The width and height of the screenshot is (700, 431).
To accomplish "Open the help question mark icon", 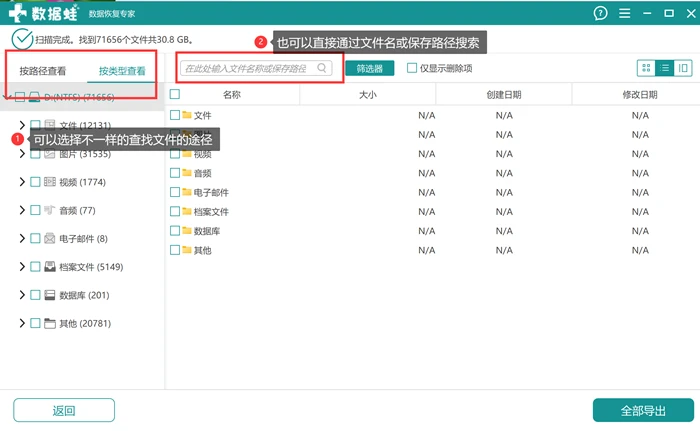I will click(600, 13).
